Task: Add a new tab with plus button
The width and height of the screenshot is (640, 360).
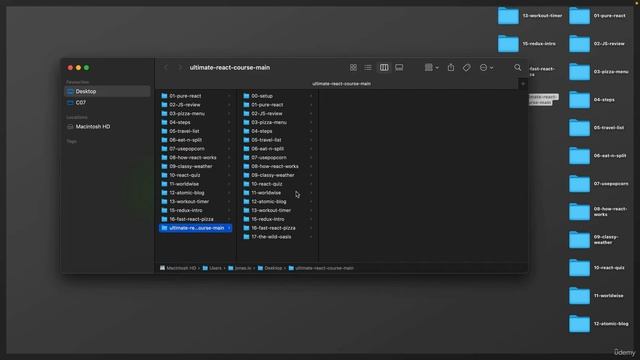Action: point(523,84)
